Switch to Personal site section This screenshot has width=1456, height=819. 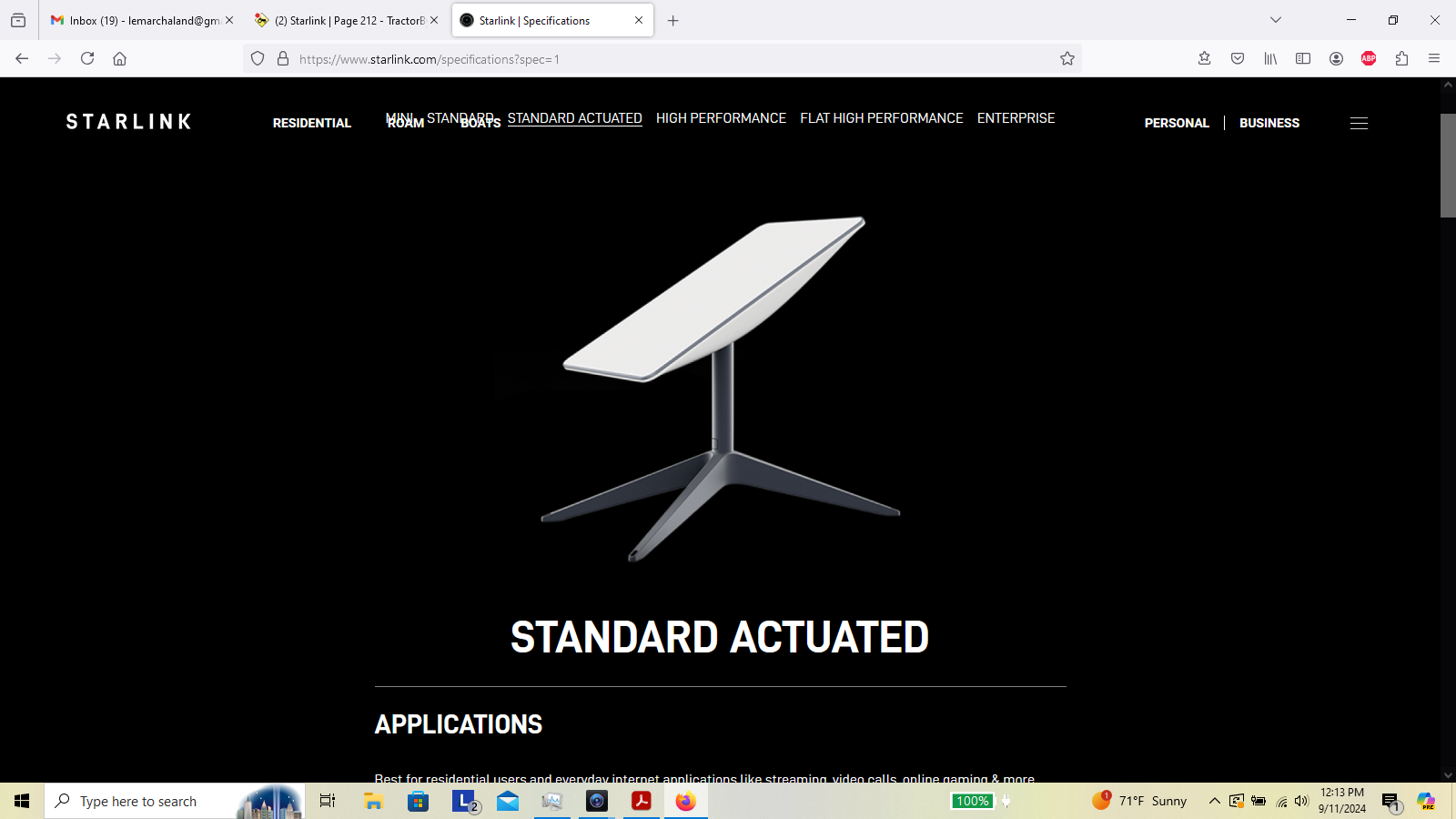[x=1177, y=123]
